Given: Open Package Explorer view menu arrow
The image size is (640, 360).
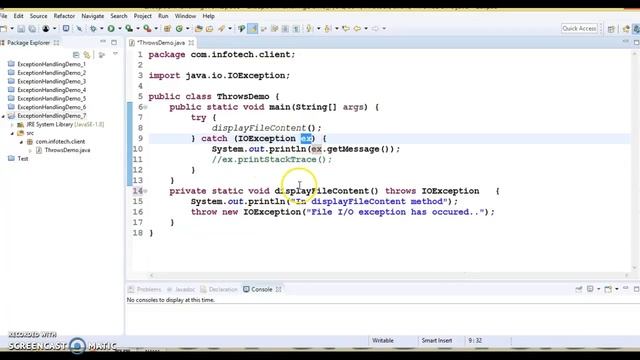Looking at the screenshot, I should coord(115,54).
